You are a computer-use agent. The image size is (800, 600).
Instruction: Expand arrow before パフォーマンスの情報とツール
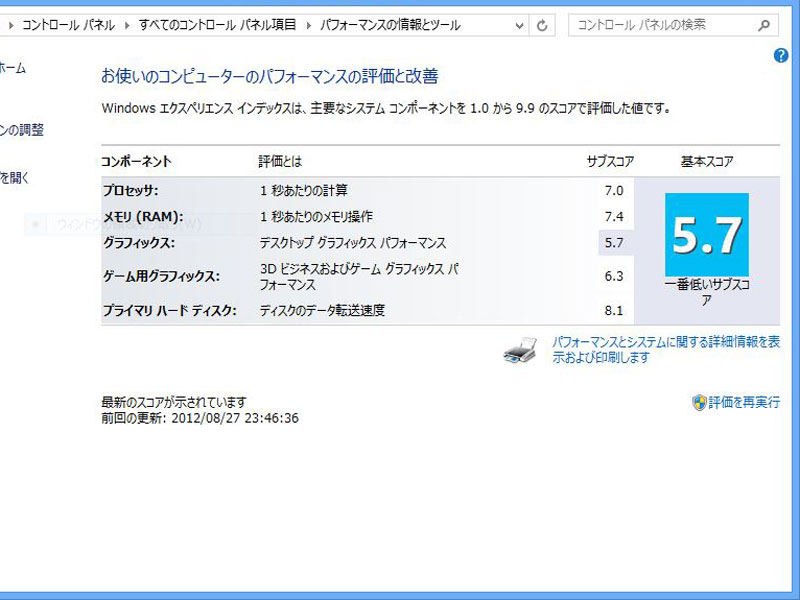coord(309,25)
